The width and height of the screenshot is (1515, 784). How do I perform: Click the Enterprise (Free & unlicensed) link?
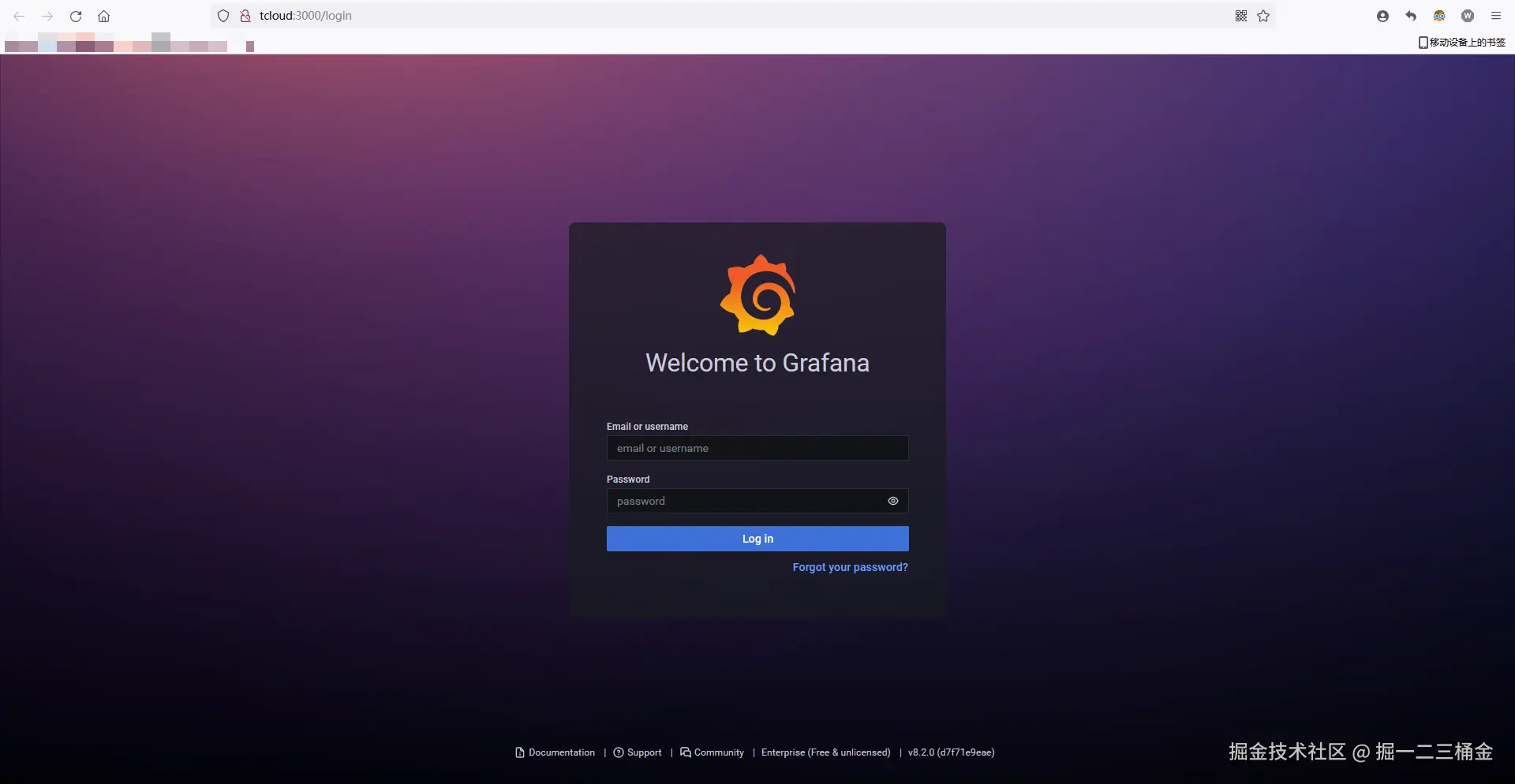point(826,752)
